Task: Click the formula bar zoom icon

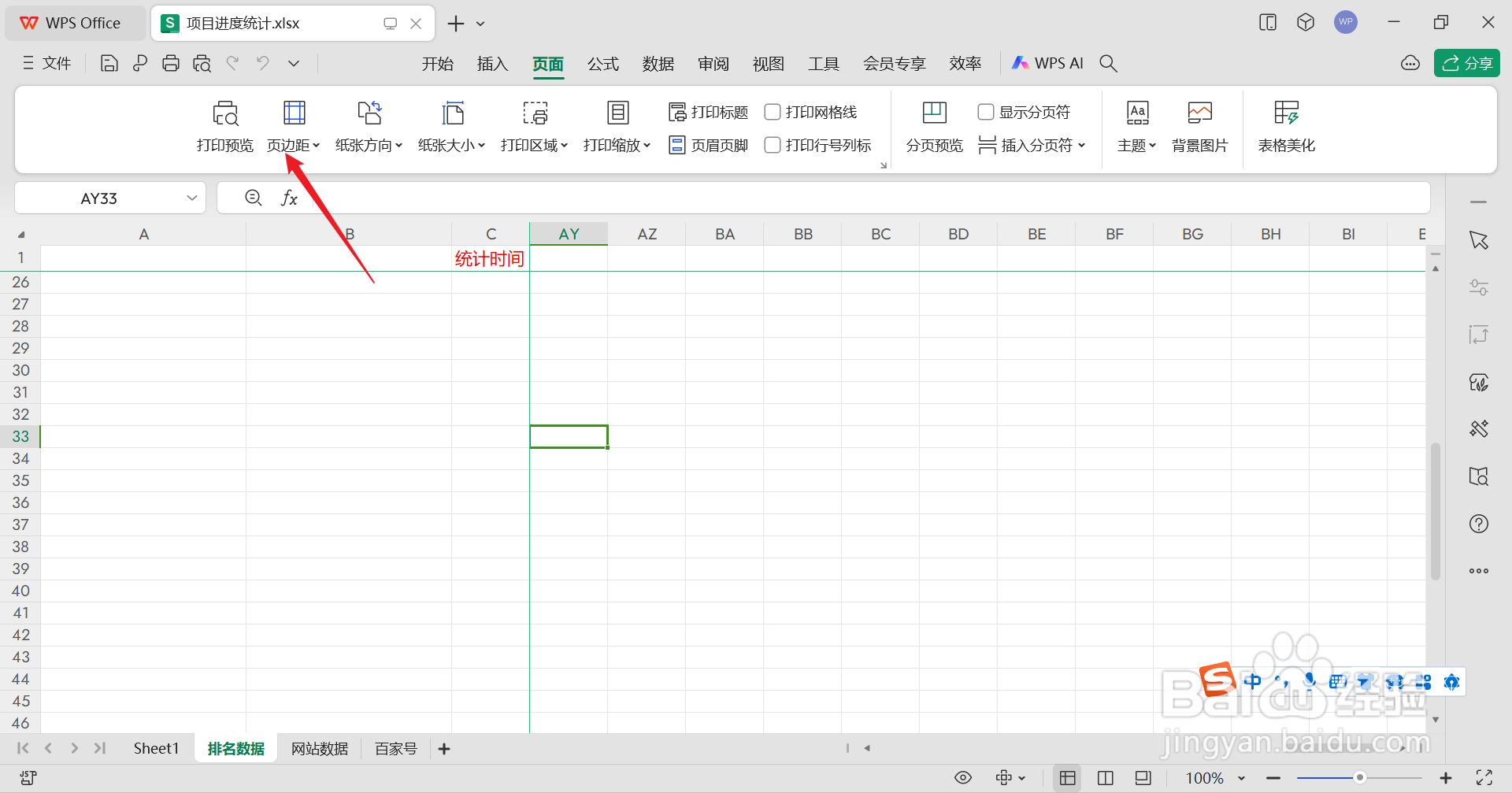Action: click(x=254, y=198)
